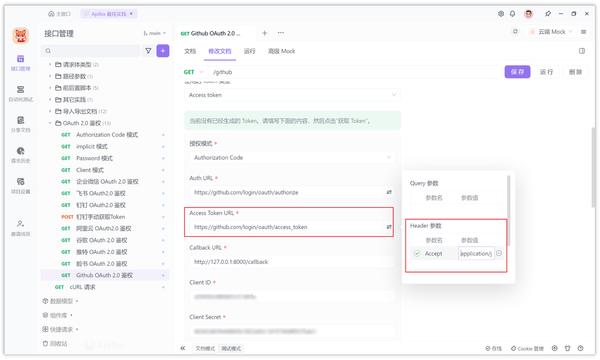
Task: Click the Callback URL input field
Action: 292,262
